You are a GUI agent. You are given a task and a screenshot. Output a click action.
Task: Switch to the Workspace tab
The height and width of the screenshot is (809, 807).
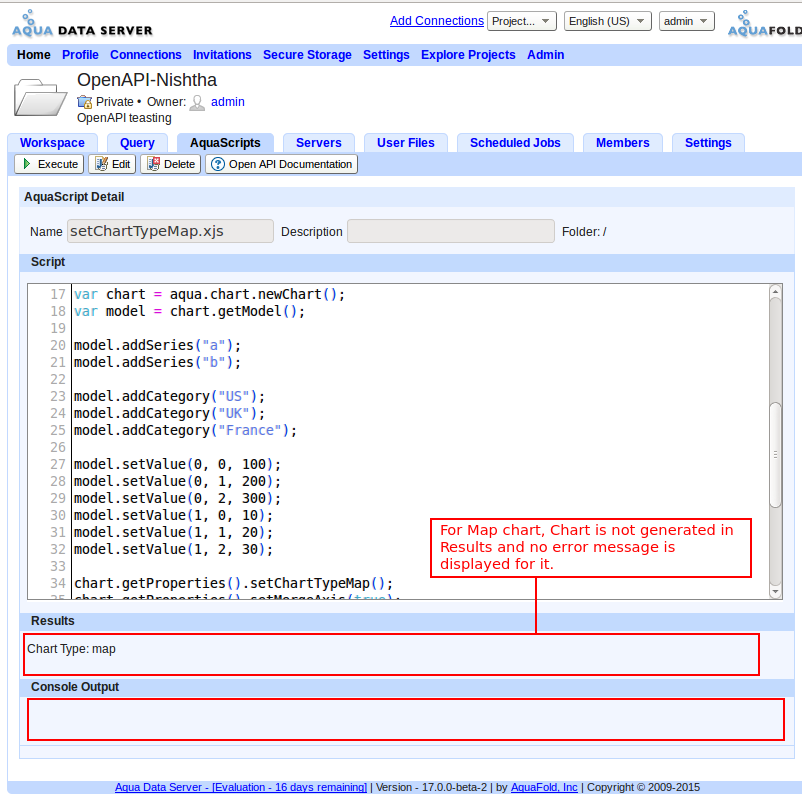[52, 143]
